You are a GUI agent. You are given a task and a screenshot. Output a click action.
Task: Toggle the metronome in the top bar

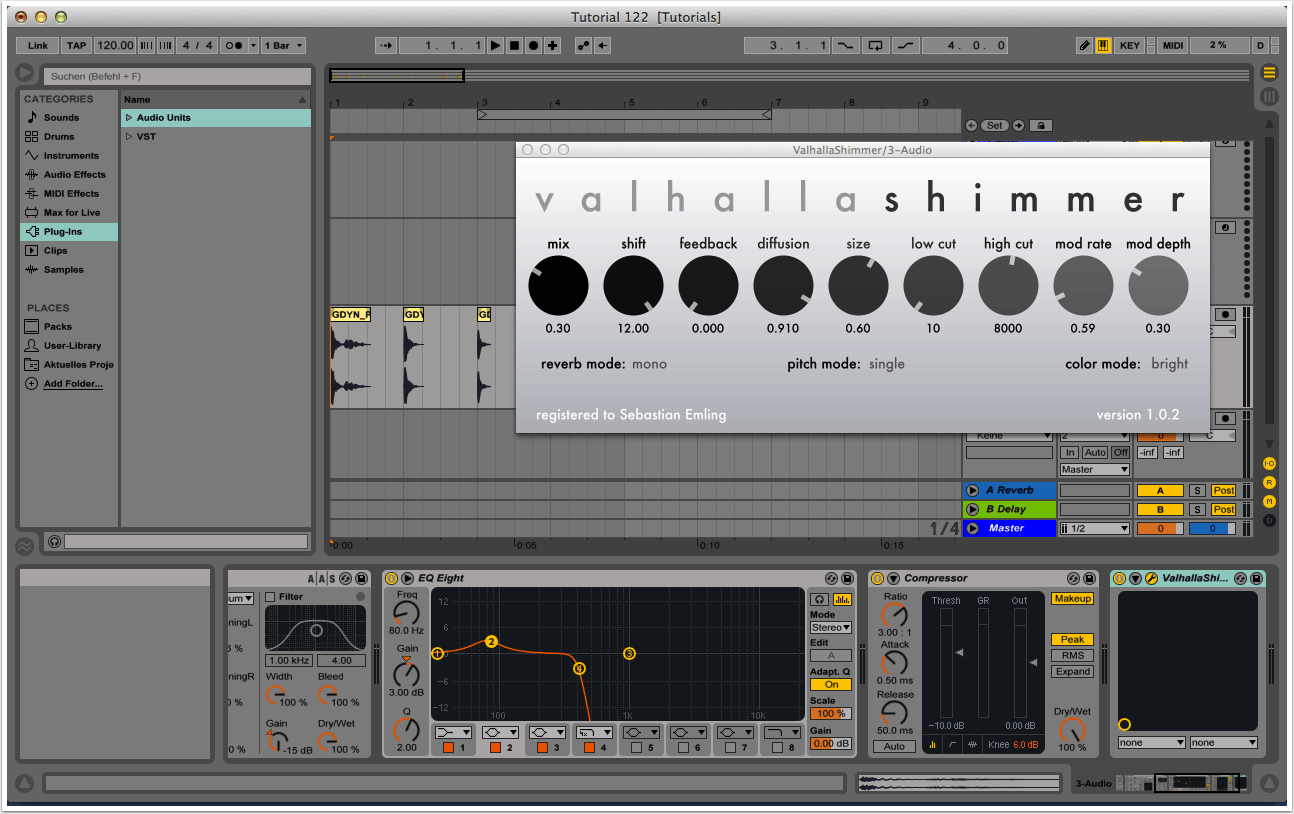[x=235, y=45]
